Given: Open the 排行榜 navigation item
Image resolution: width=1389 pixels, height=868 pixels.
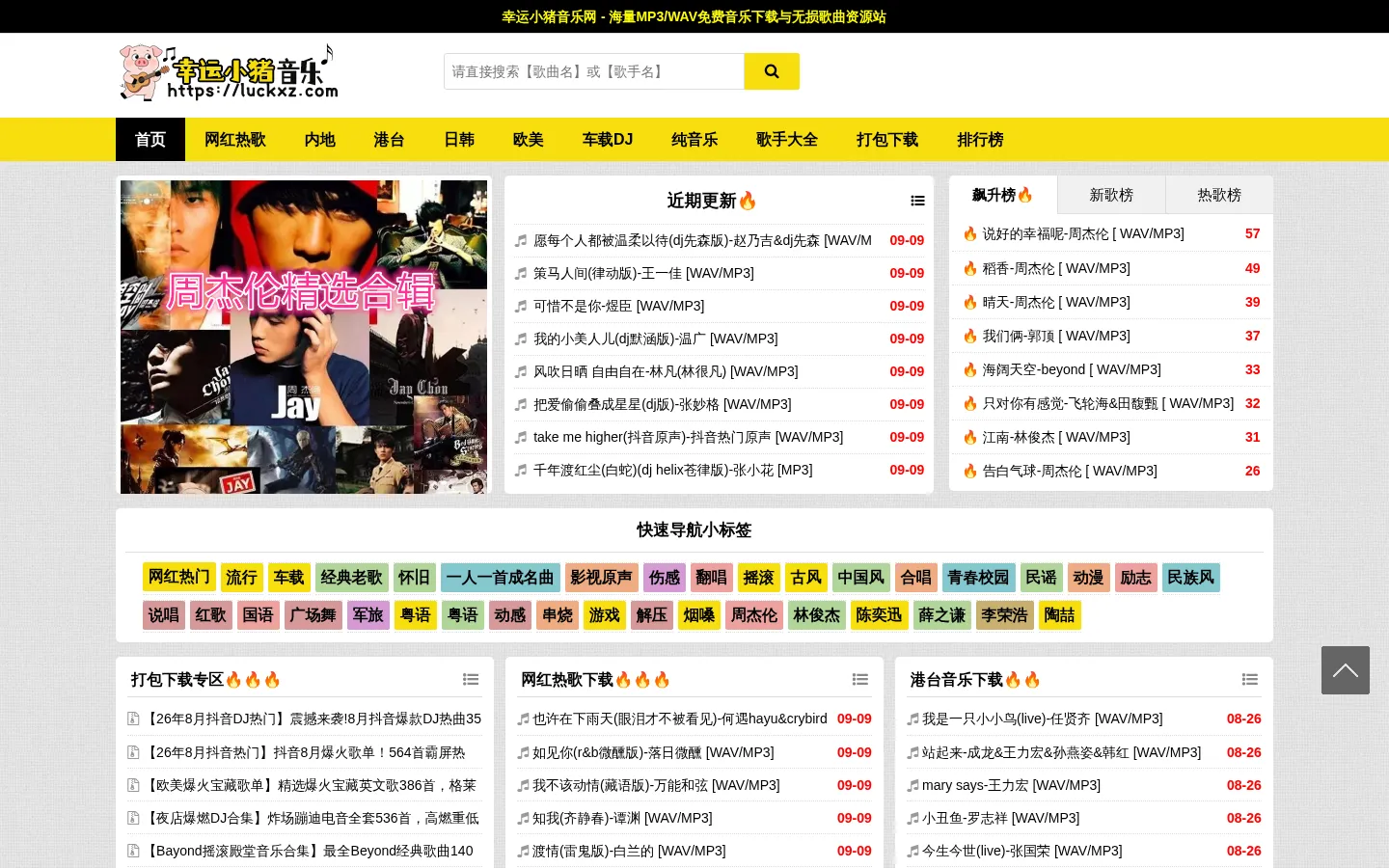Looking at the screenshot, I should tap(980, 140).
